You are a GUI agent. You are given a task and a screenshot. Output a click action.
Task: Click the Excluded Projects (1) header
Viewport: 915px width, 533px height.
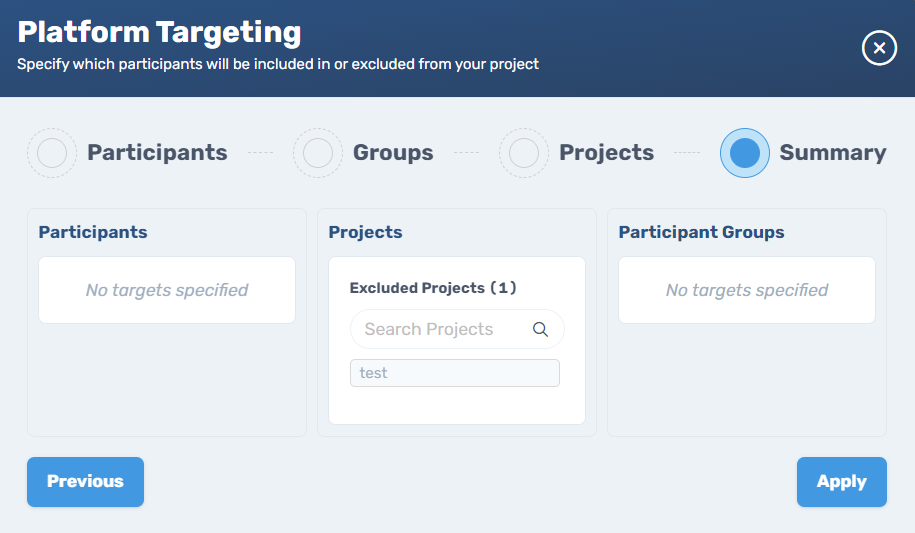[433, 288]
